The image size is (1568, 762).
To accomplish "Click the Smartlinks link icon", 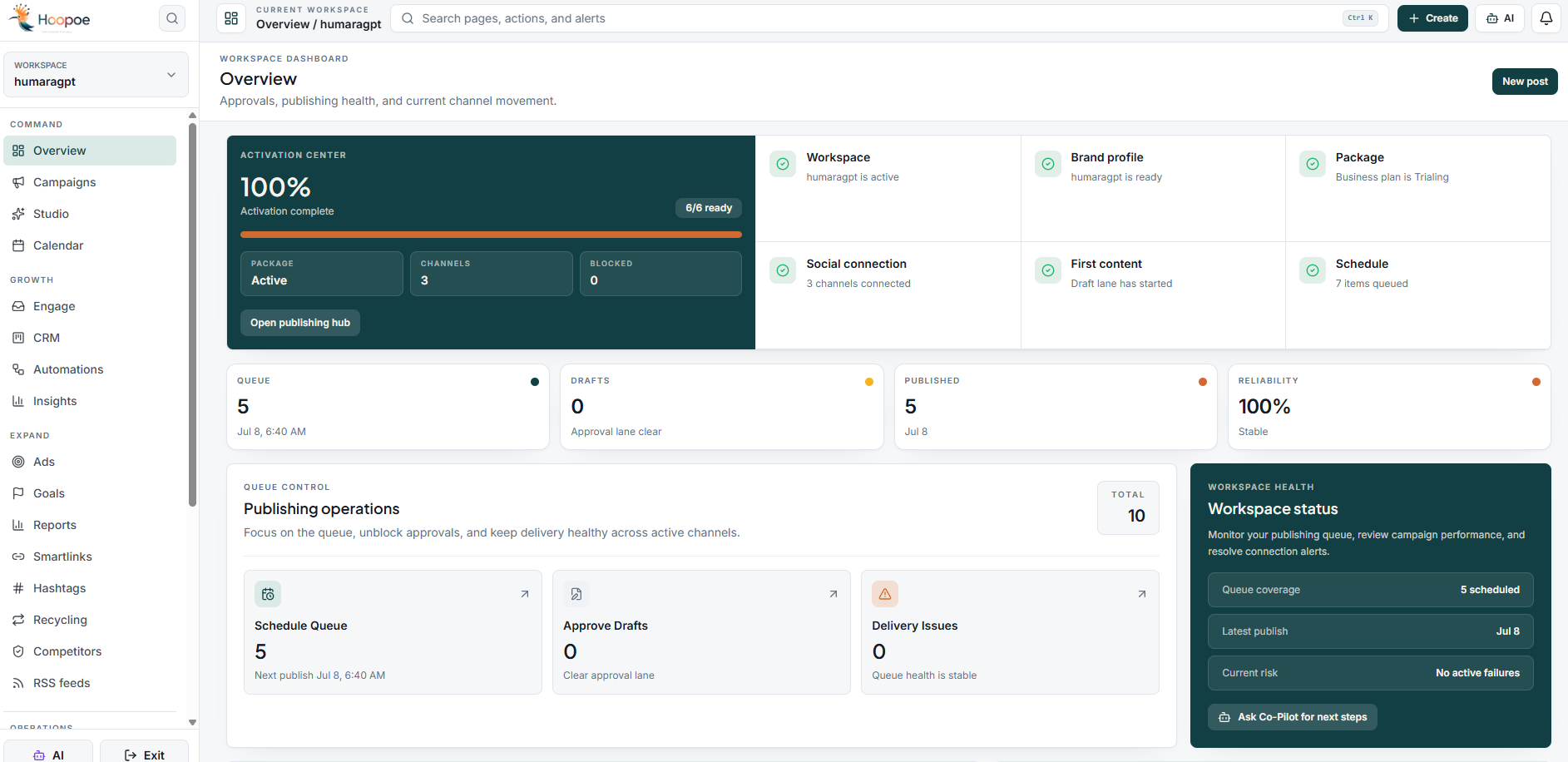I will (18, 557).
